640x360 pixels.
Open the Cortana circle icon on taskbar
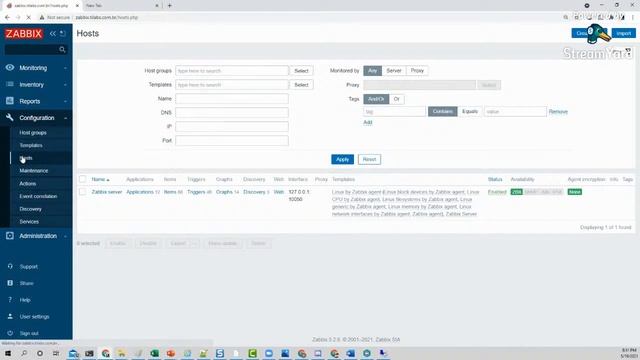(x=40, y=353)
